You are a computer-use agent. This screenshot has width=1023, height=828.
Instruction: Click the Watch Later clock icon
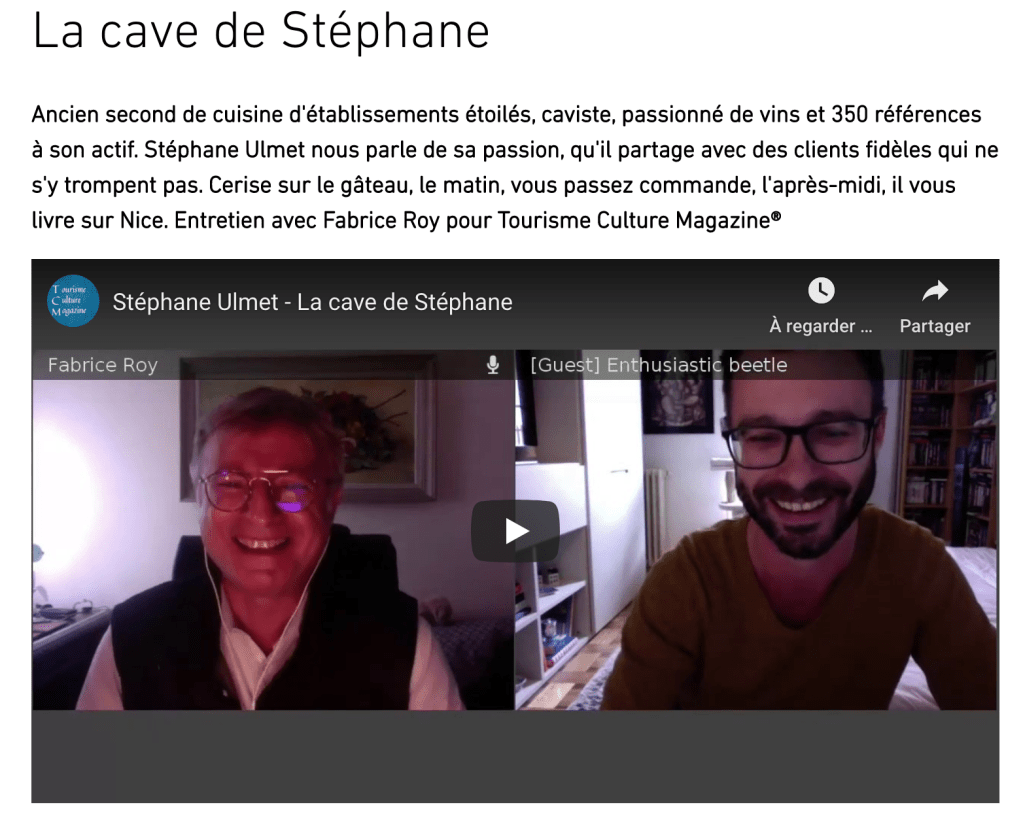[821, 290]
